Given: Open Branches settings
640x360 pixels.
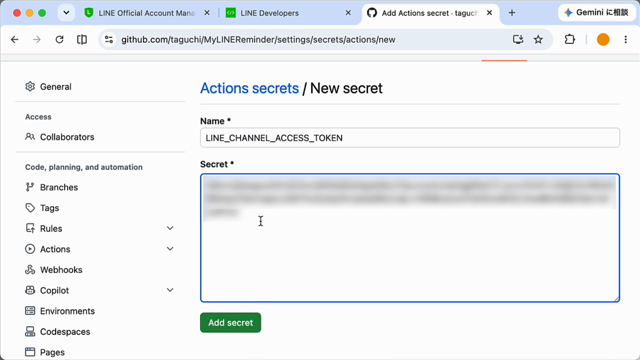Looking at the screenshot, I should coord(59,187).
